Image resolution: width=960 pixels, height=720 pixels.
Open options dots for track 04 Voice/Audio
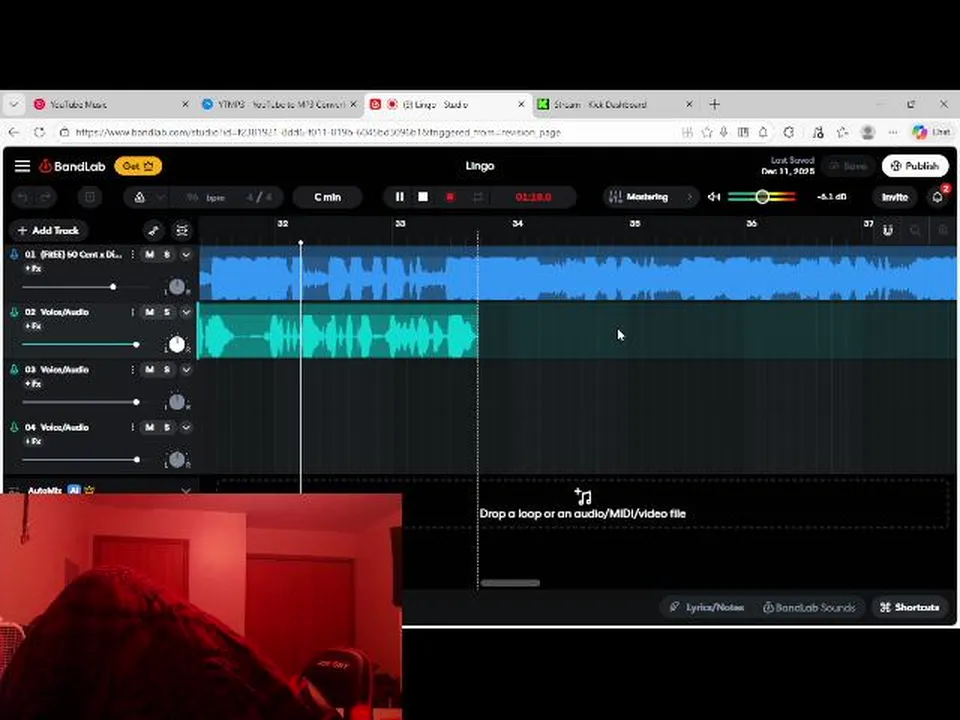[x=132, y=427]
